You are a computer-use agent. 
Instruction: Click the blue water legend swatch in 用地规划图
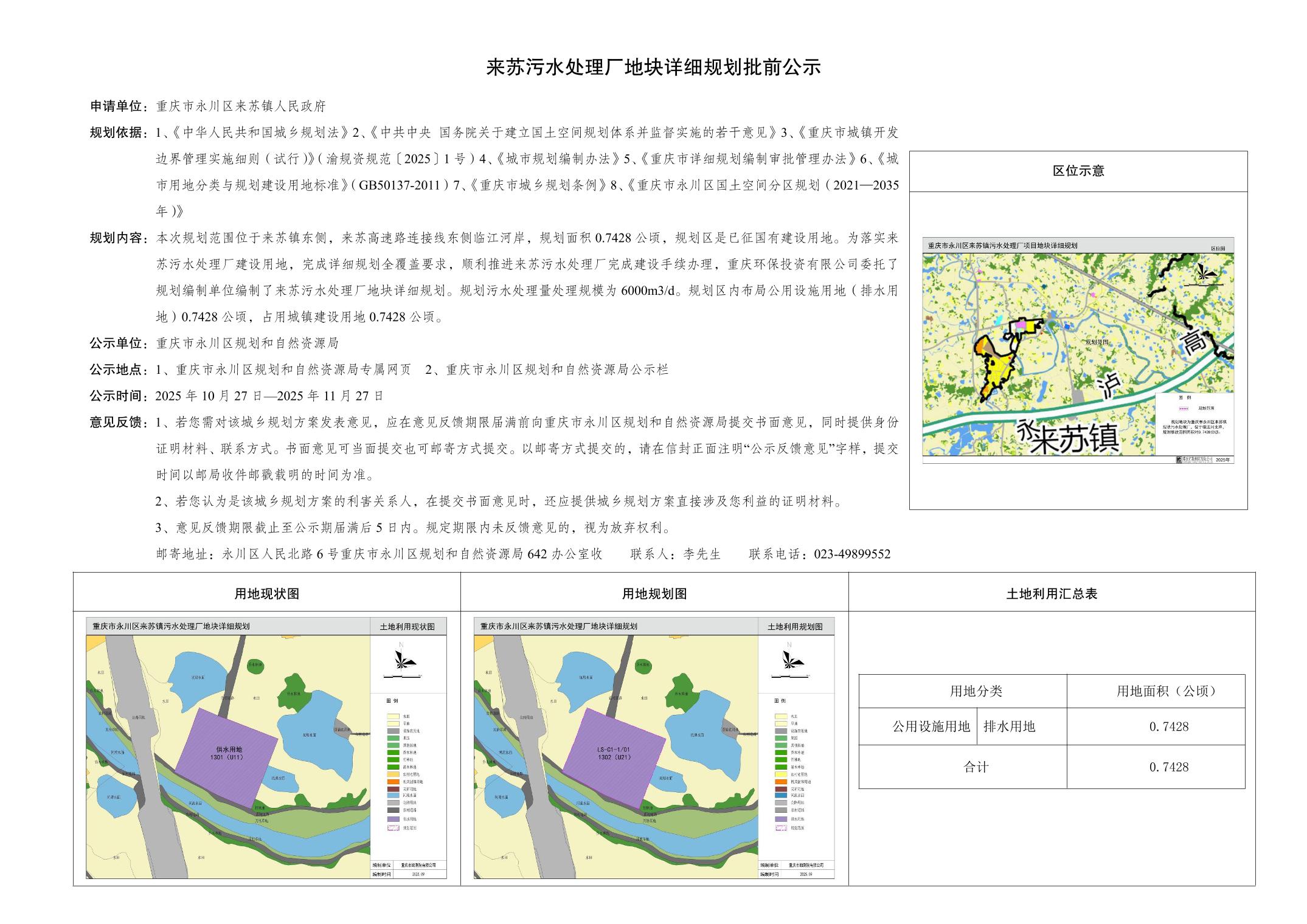click(x=780, y=795)
